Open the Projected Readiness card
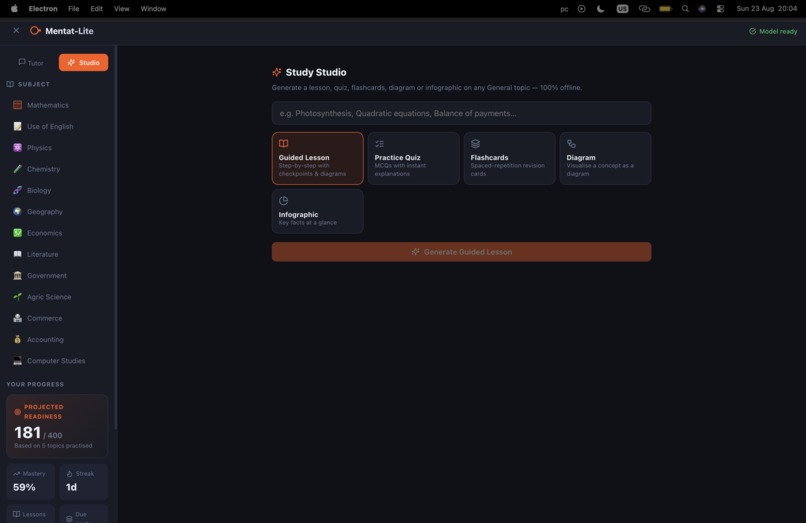This screenshot has height=523, width=806. (57, 426)
